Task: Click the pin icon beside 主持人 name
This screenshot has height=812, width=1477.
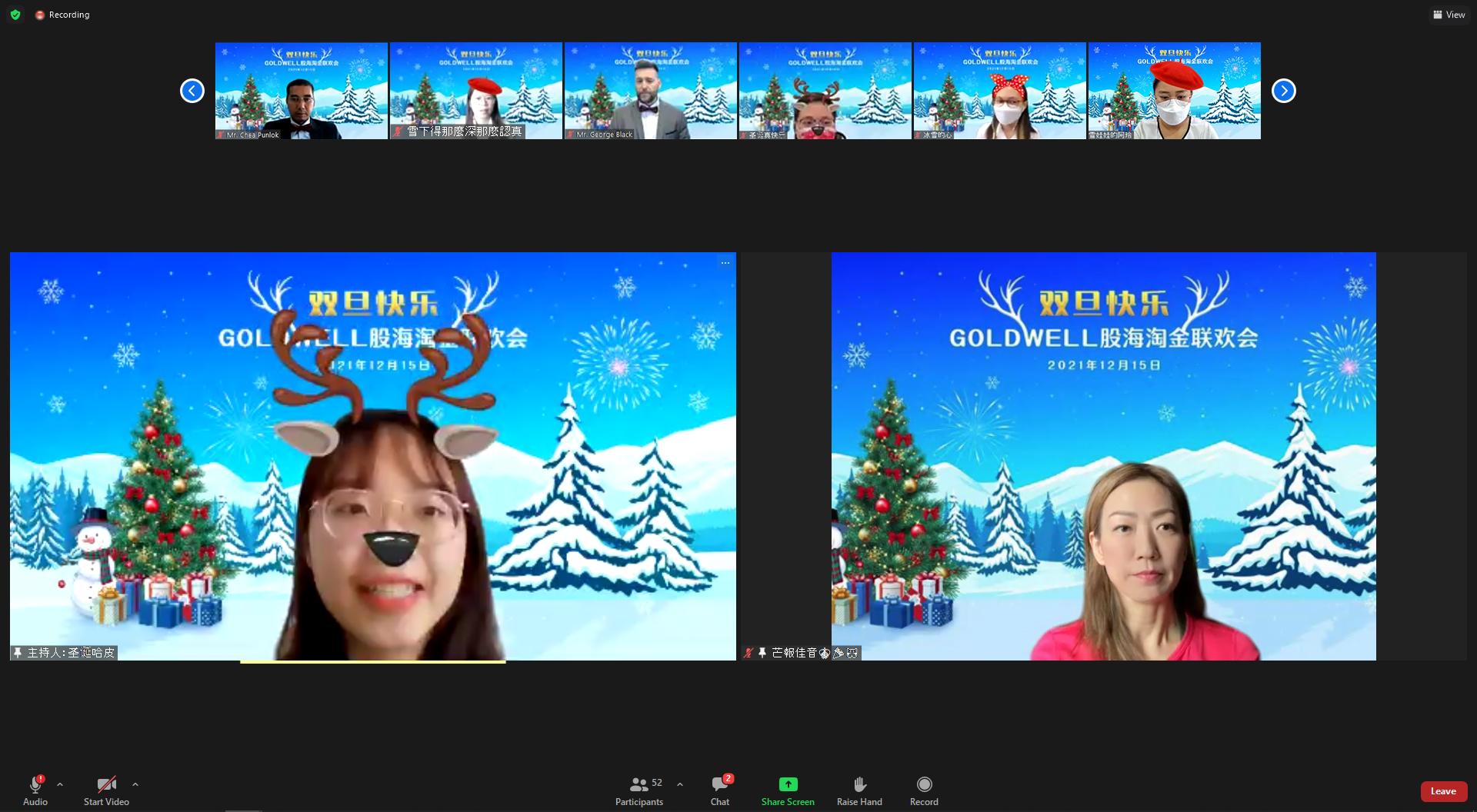Action: [18, 653]
